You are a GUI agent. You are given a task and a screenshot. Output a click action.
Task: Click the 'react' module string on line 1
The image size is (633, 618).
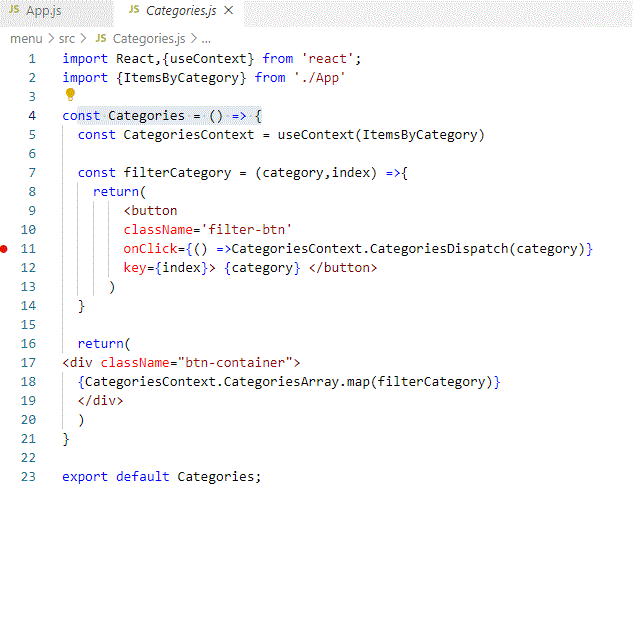point(327,59)
